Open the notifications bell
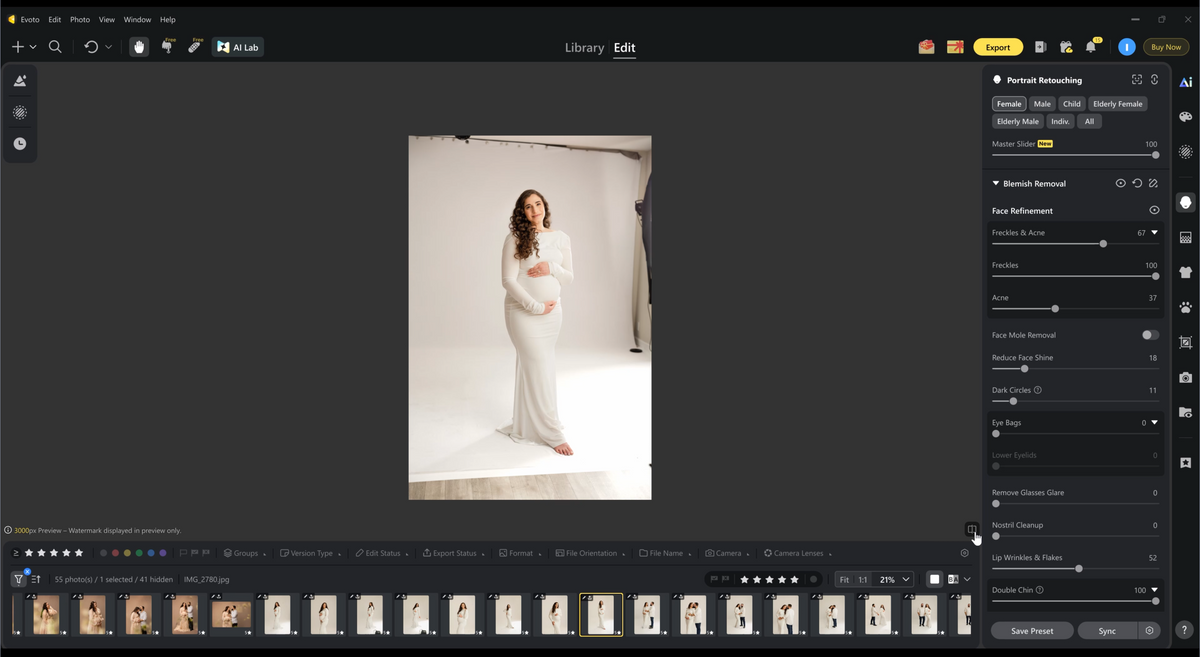1200x657 pixels. (1092, 47)
